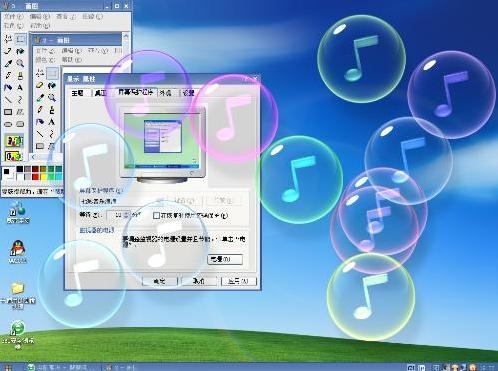Tick the password-on-resume checkbox in Display Properties
498x371 pixels.
click(156, 216)
